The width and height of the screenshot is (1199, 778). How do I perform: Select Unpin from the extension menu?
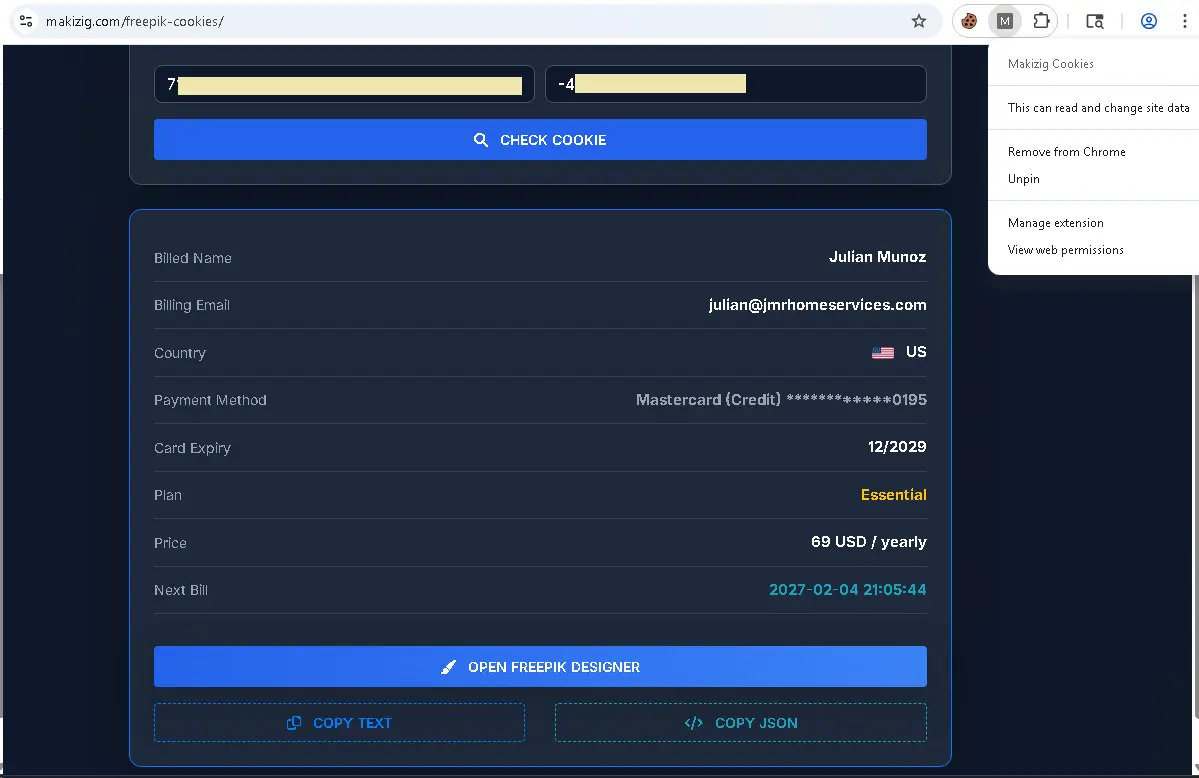(x=1023, y=179)
